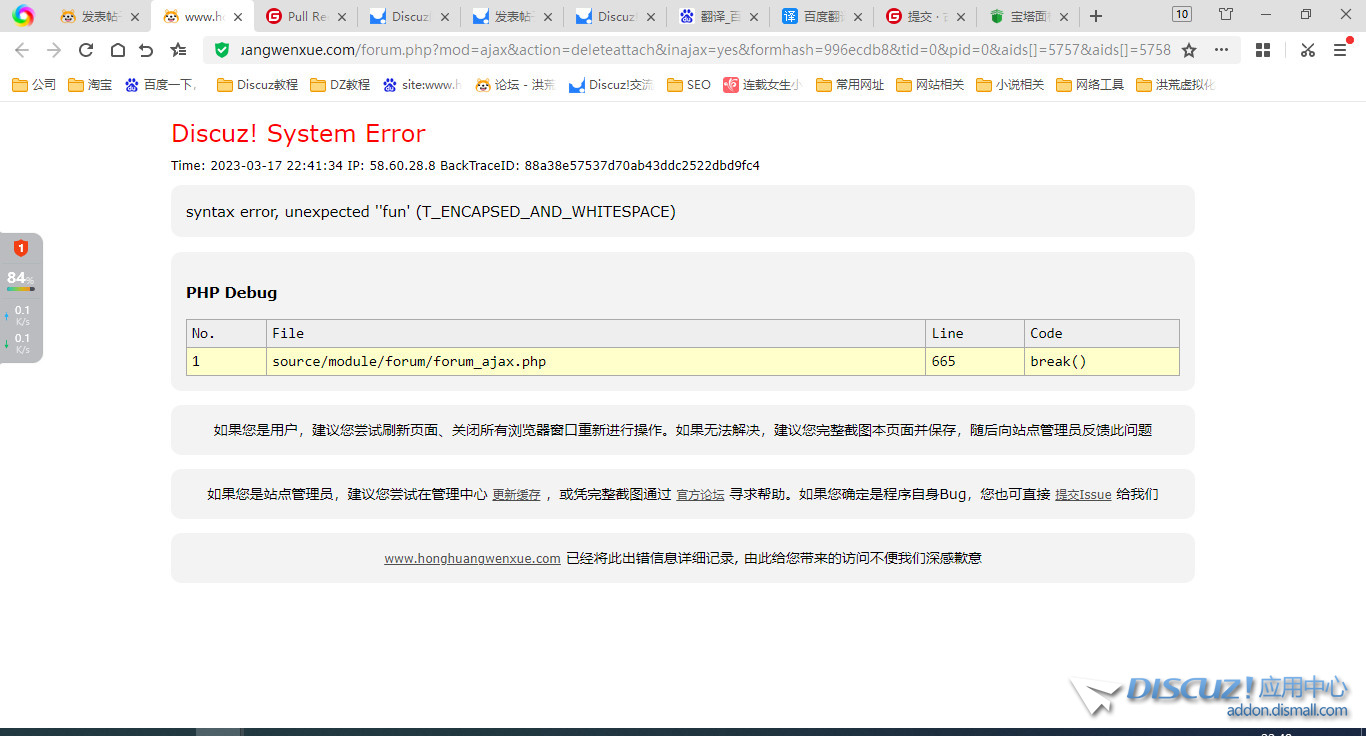Viewport: 1366px width, 736px height.
Task: Click the page refresh icon
Action: point(86,50)
